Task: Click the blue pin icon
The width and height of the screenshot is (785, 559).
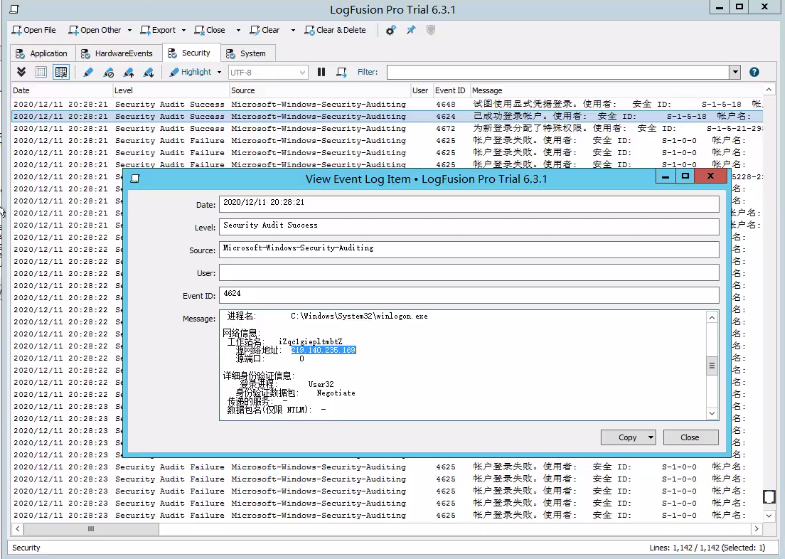Action: [410, 30]
